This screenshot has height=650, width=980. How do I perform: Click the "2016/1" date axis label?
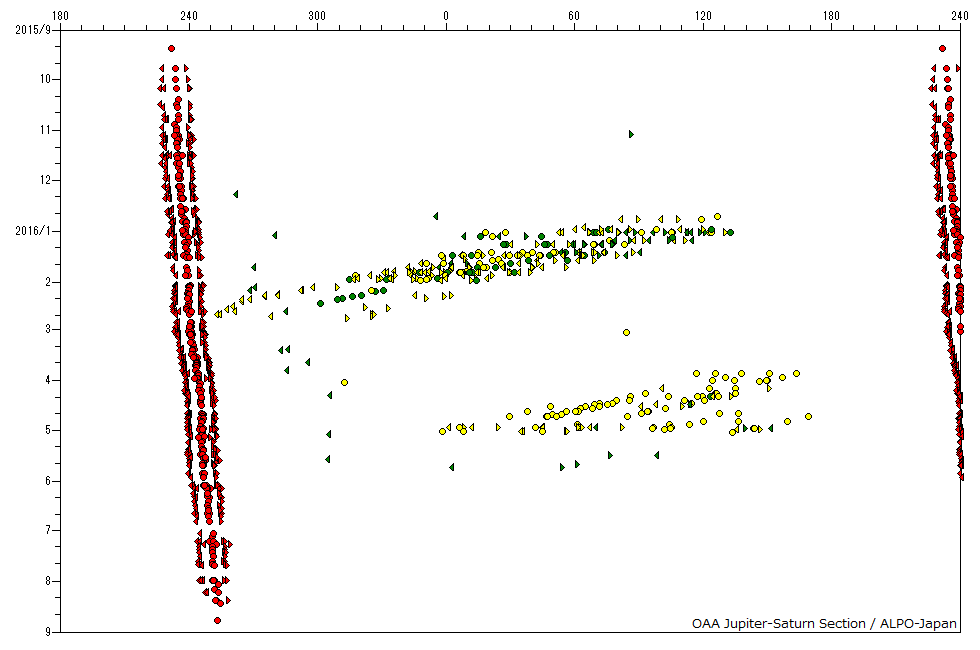[33, 231]
